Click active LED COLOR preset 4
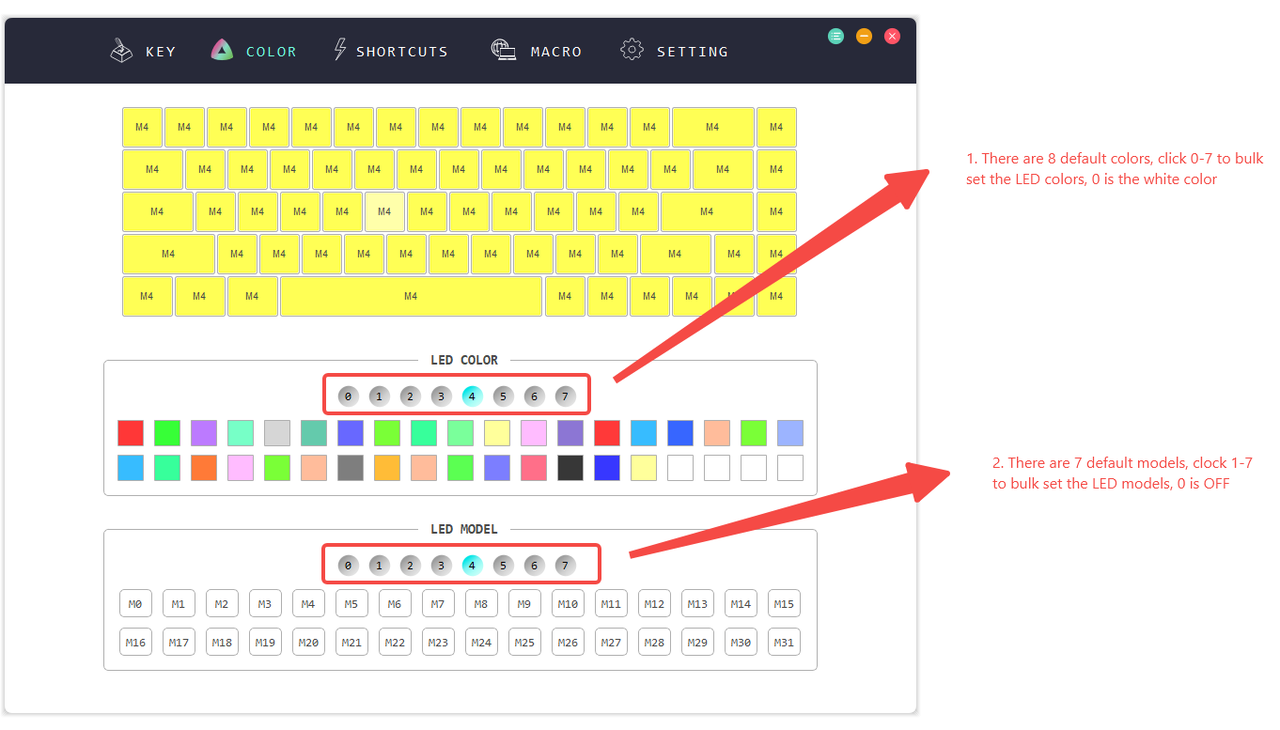This screenshot has height=730, width=1280. [x=472, y=396]
